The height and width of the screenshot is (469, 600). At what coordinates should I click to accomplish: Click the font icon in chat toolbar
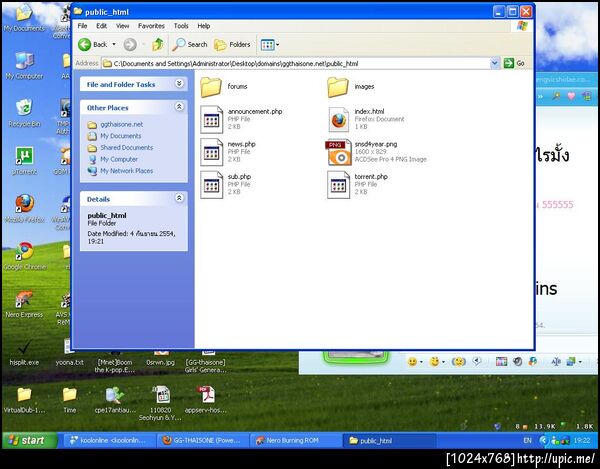[x=556, y=362]
